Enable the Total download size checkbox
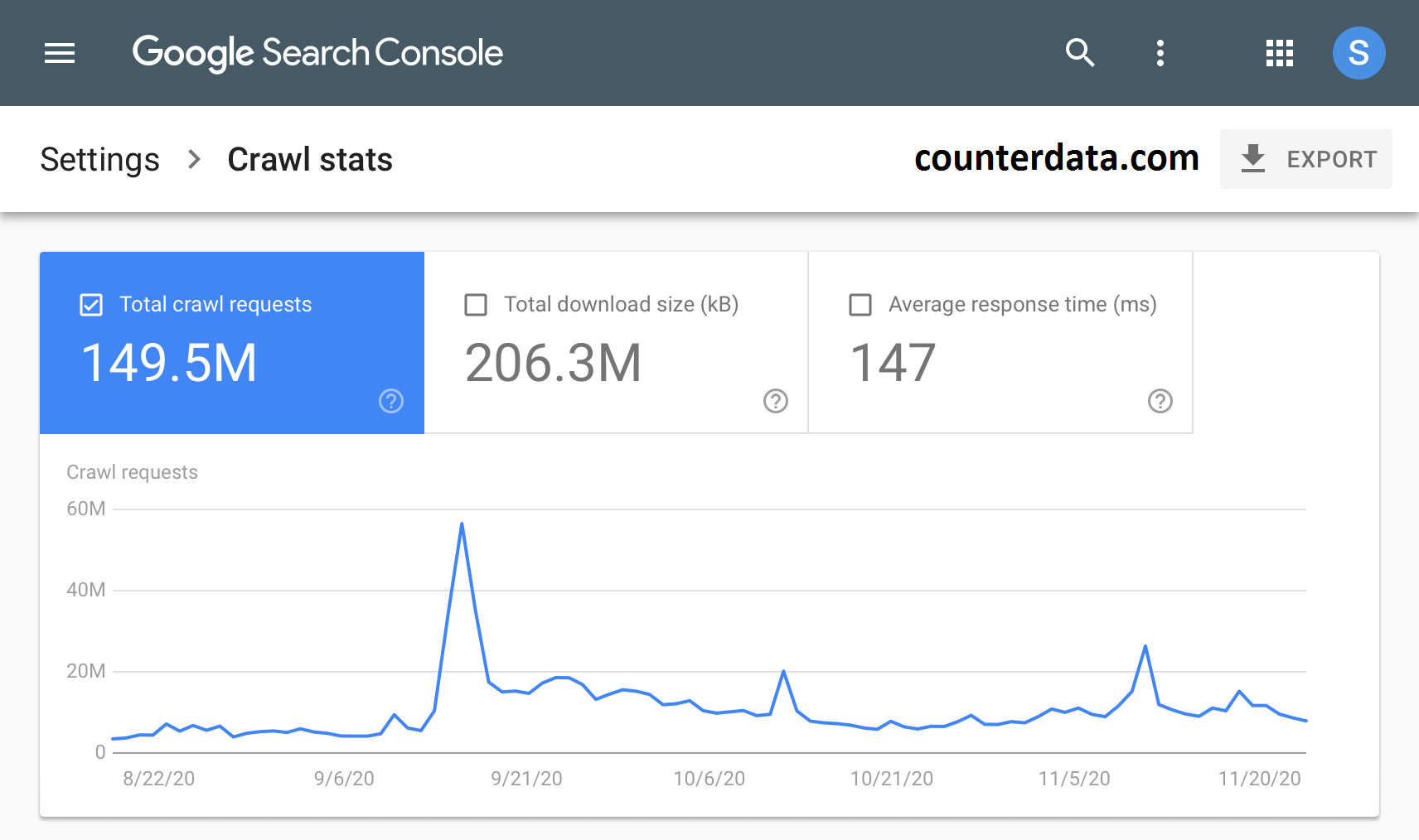 pos(476,305)
